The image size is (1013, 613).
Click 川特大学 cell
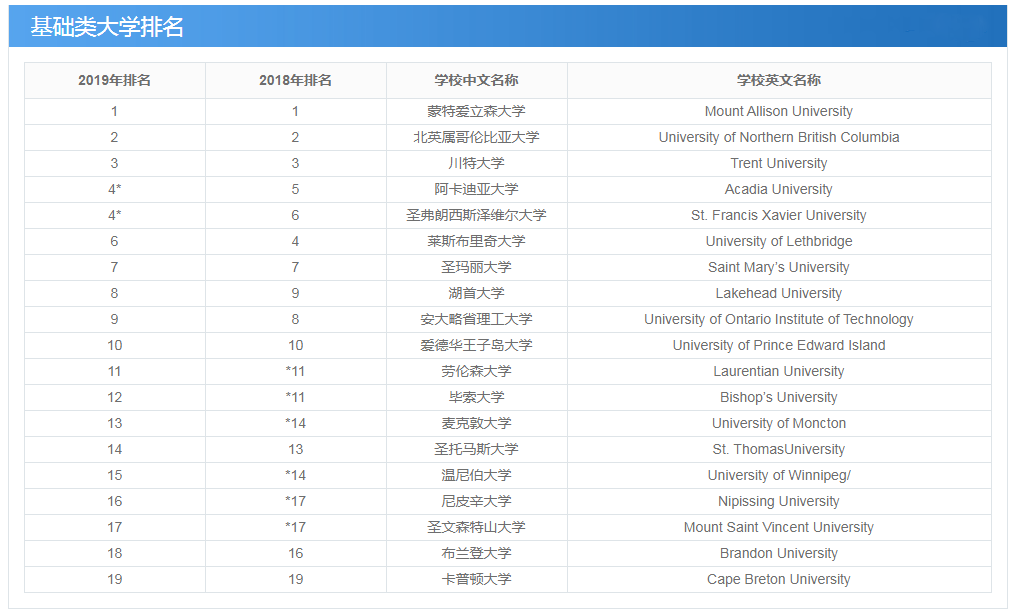[476, 163]
